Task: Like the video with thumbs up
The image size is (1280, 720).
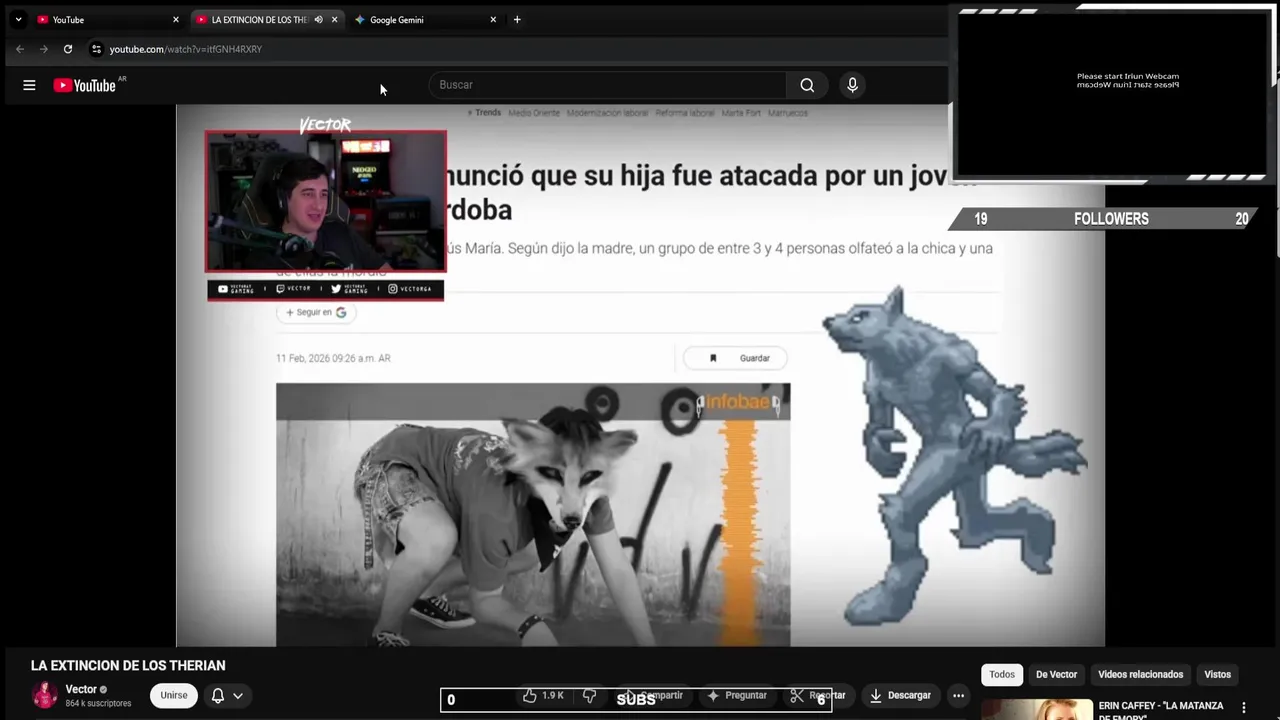Action: pyautogui.click(x=543, y=695)
